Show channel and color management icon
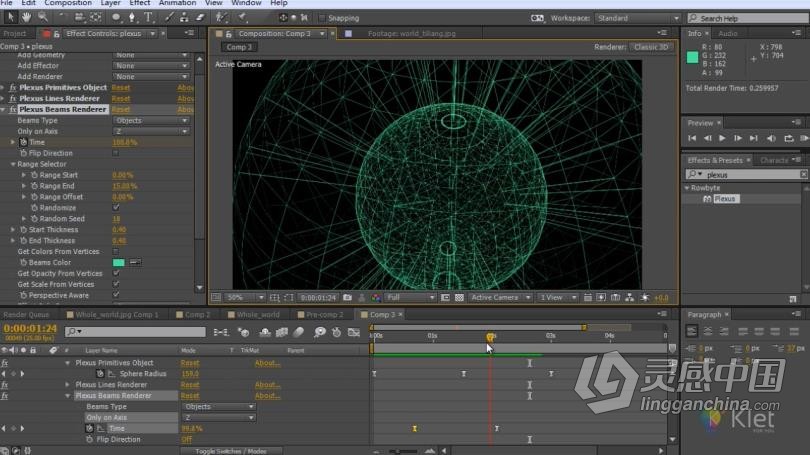The width and height of the screenshot is (810, 455). click(376, 297)
